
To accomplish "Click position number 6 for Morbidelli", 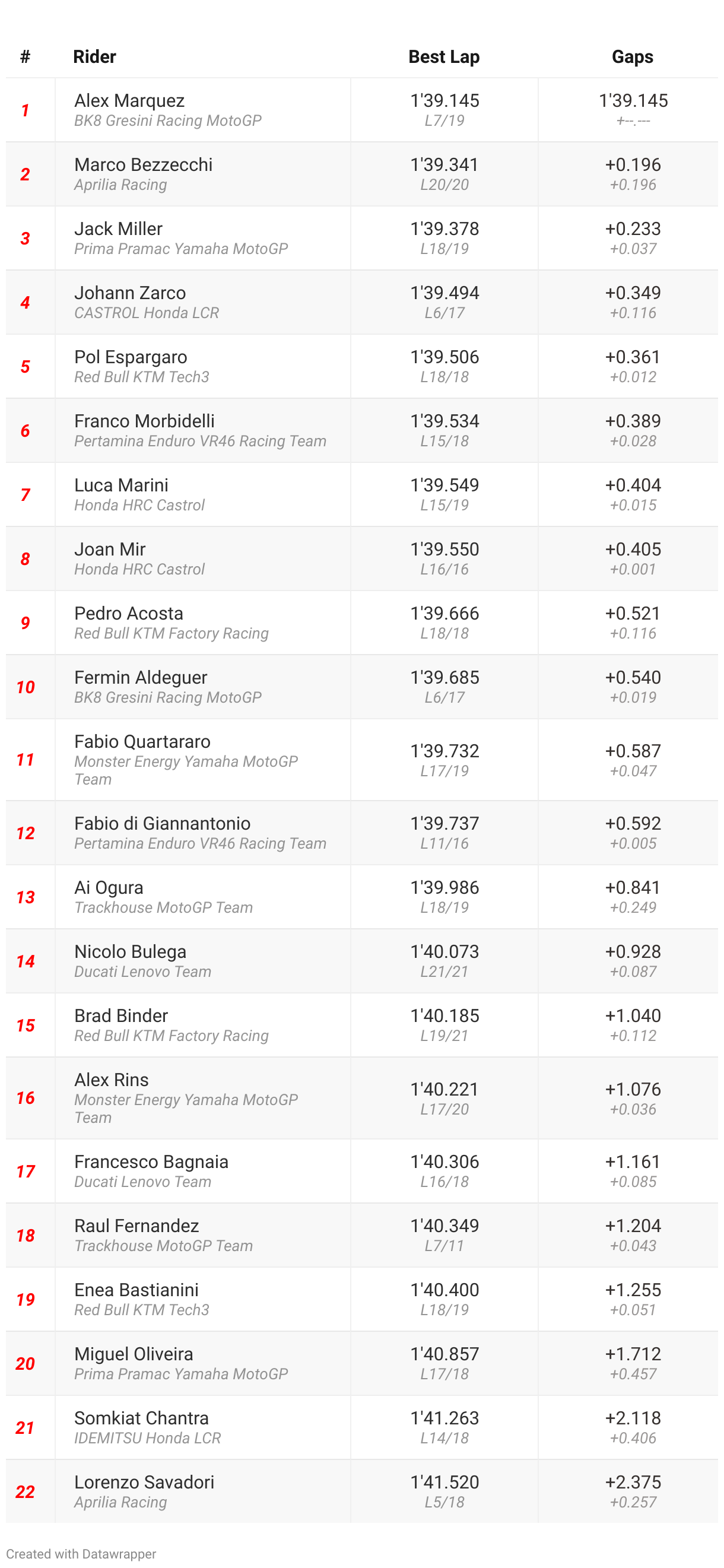I will (x=25, y=431).
